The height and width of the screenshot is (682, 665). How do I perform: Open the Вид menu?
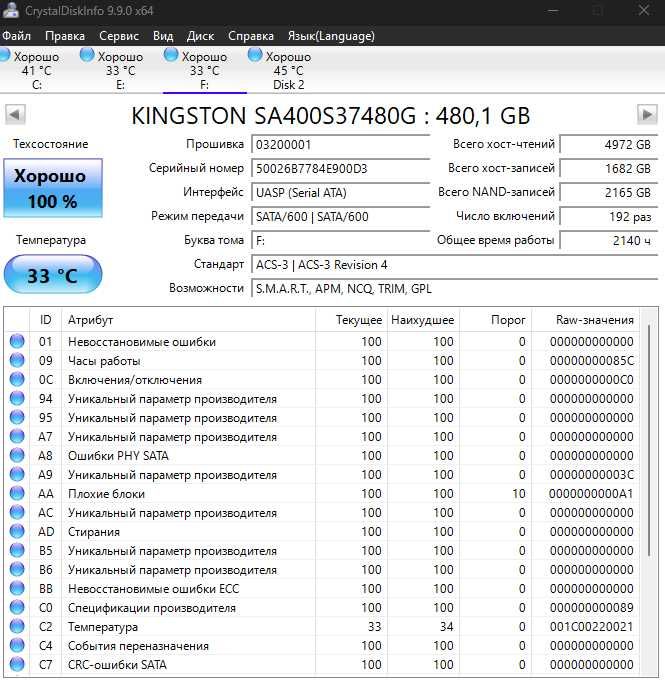pos(163,36)
